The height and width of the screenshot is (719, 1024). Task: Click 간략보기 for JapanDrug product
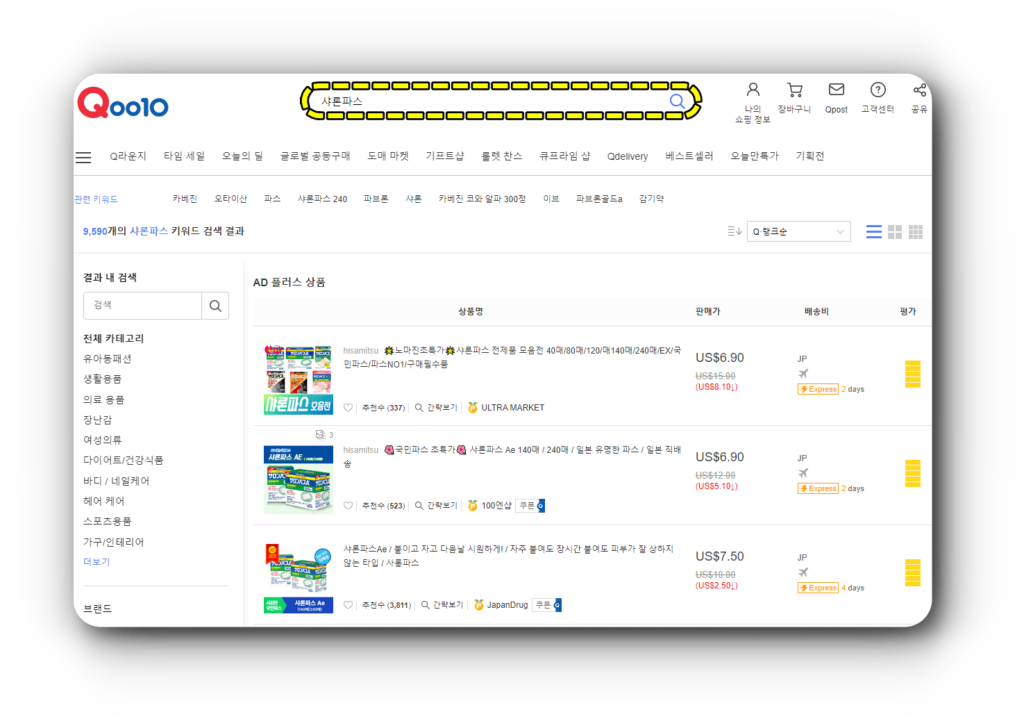442,605
